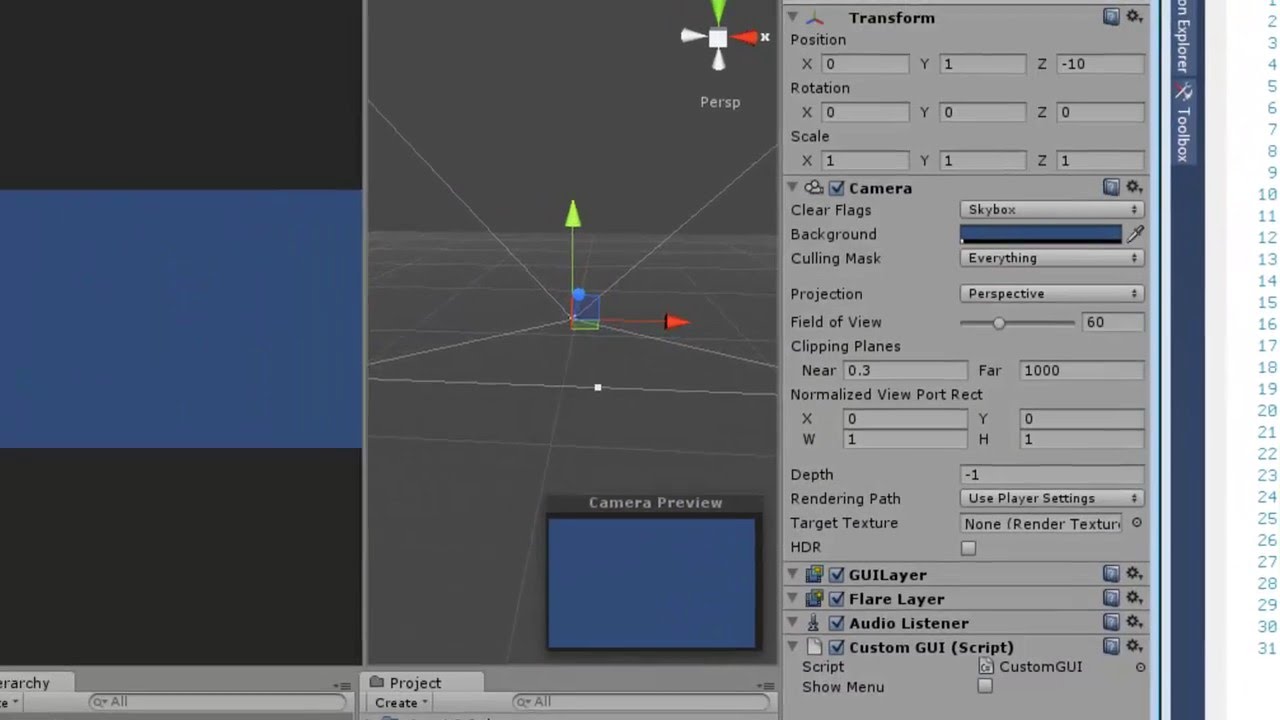The height and width of the screenshot is (720, 1280).
Task: Open the Rendering Path dropdown
Action: [x=1052, y=498]
